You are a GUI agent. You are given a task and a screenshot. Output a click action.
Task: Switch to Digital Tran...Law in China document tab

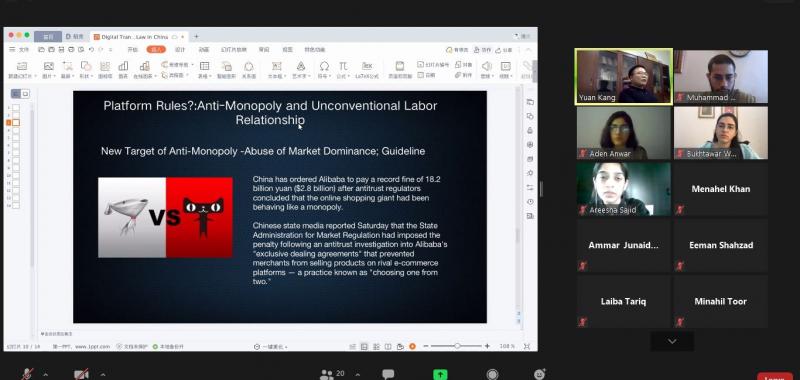(x=138, y=37)
